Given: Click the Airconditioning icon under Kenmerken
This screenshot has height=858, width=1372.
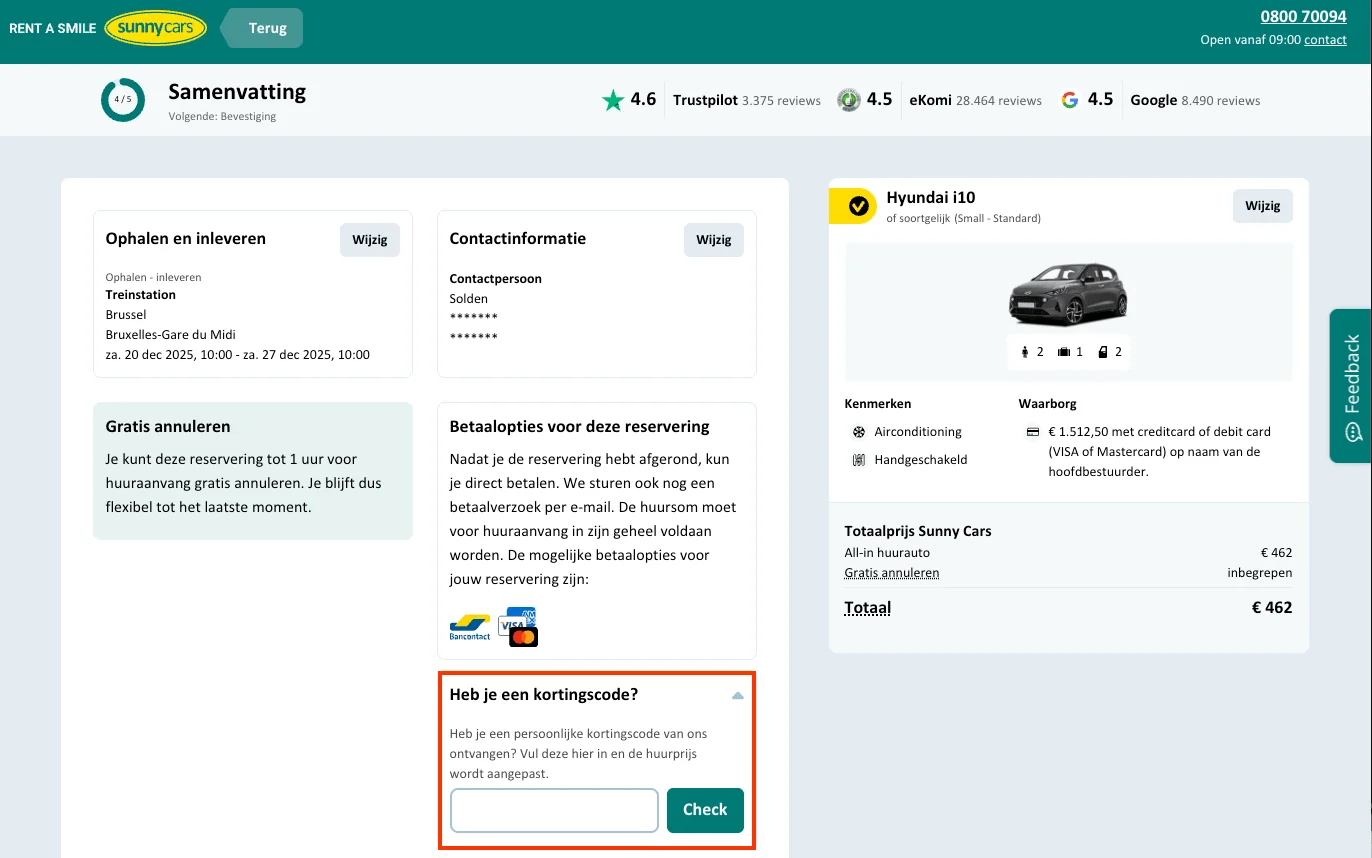Looking at the screenshot, I should click(x=857, y=432).
